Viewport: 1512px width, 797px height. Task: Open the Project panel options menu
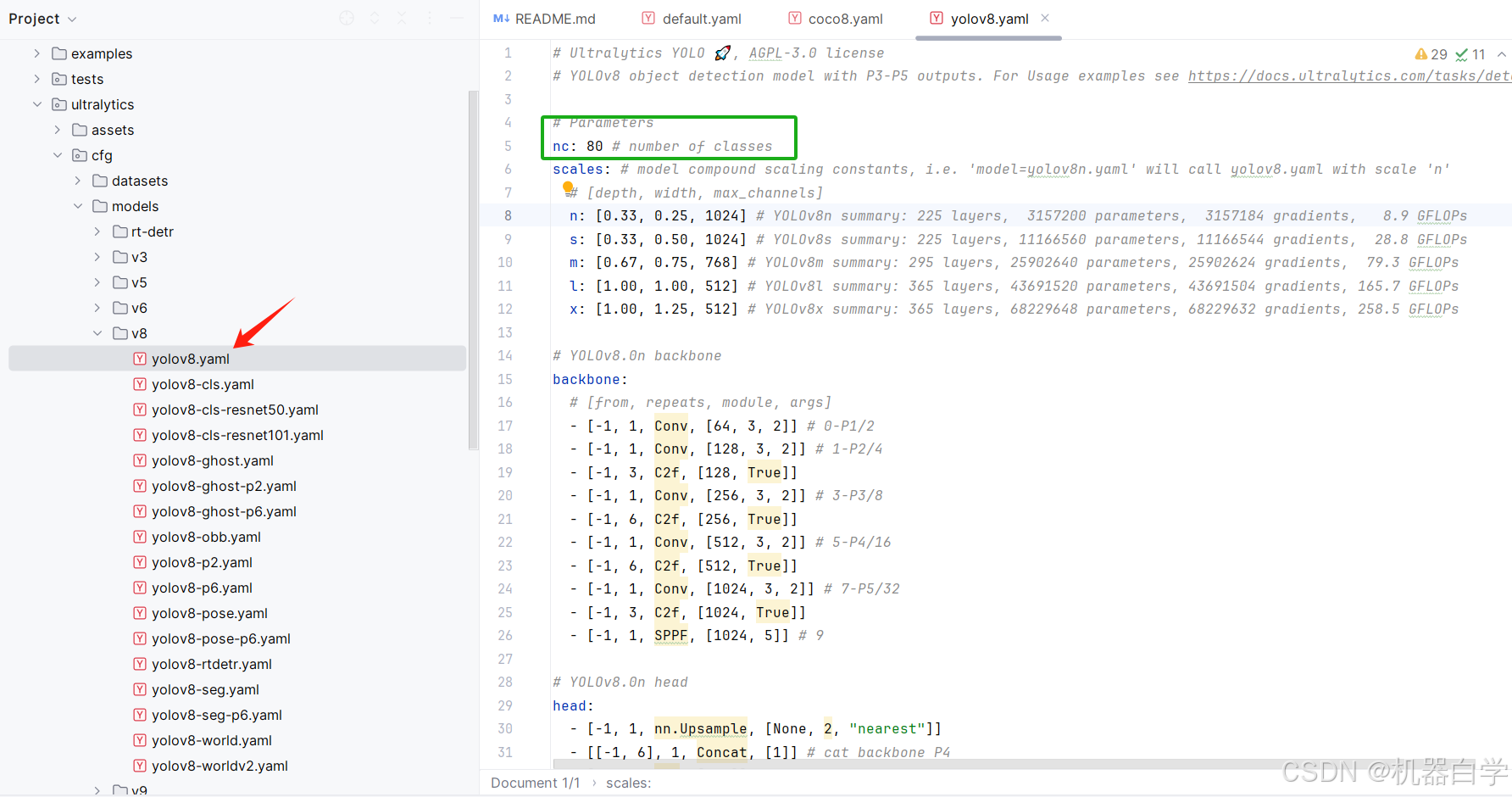430,18
